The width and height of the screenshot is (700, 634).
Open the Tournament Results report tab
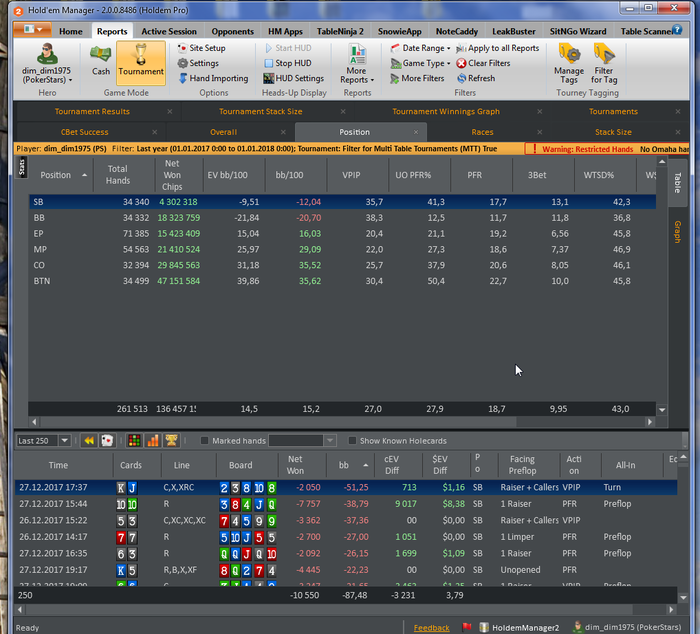(x=92, y=111)
